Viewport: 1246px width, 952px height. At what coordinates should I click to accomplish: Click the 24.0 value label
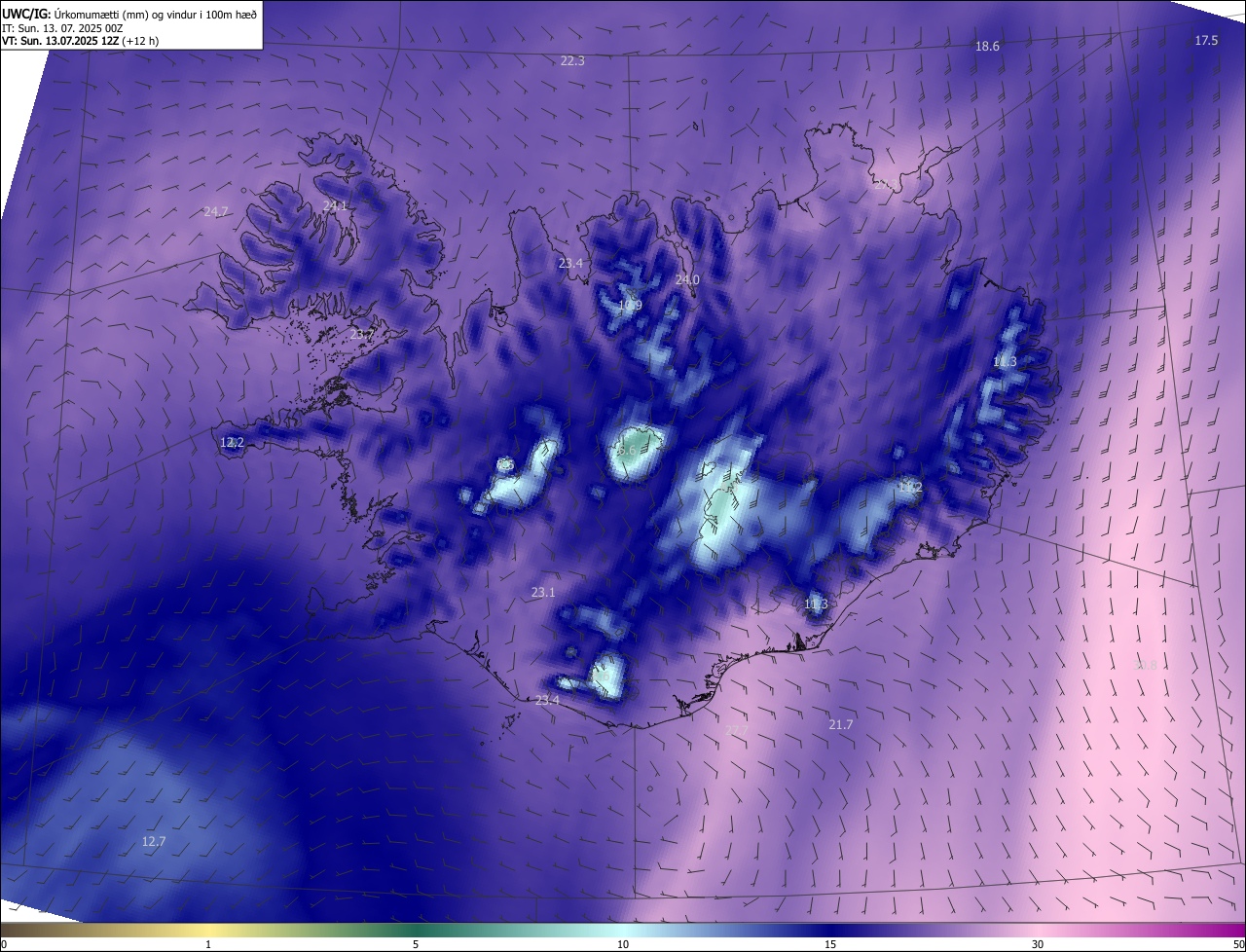click(x=687, y=279)
